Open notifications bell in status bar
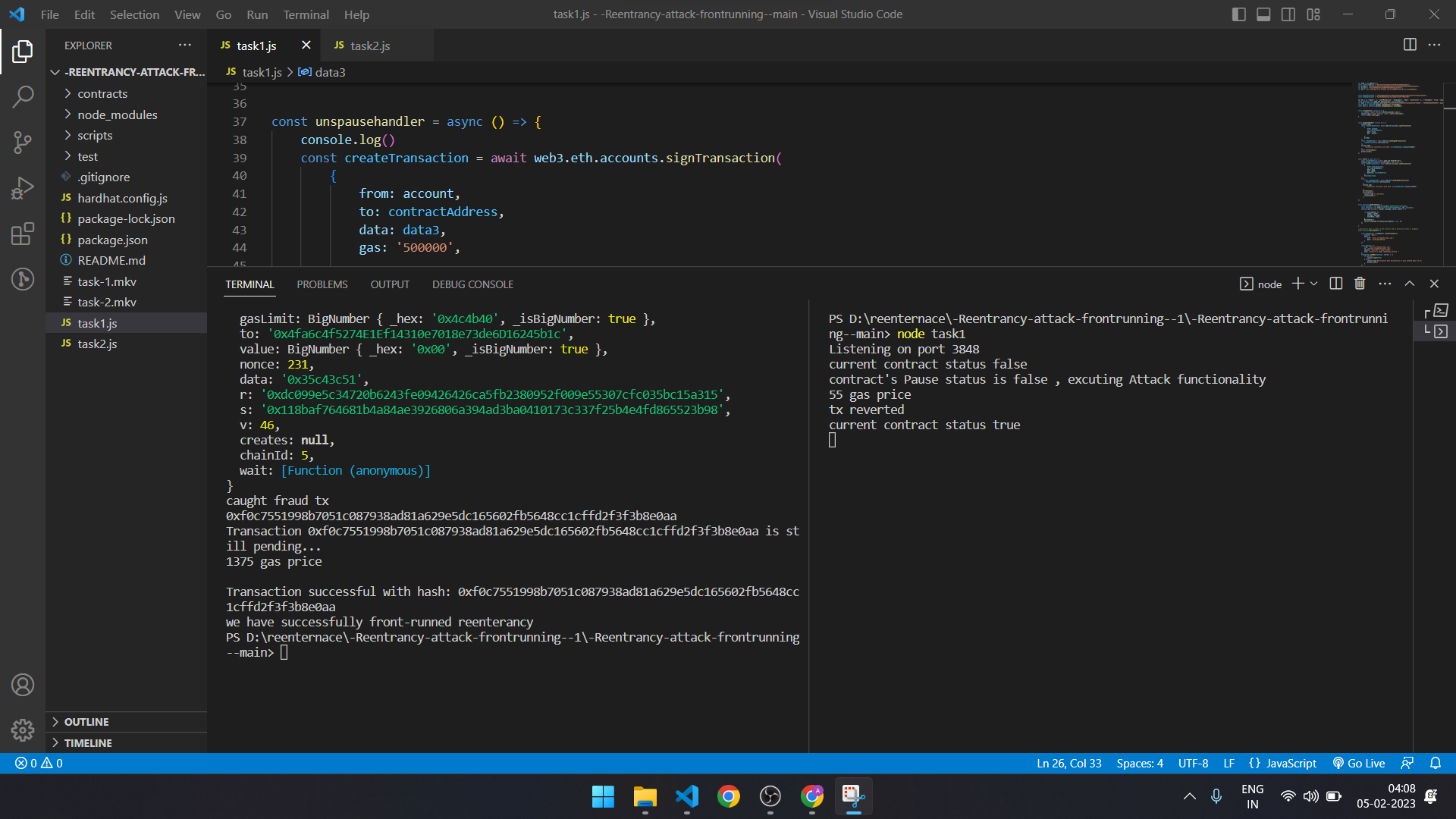The height and width of the screenshot is (819, 1456). [1436, 763]
